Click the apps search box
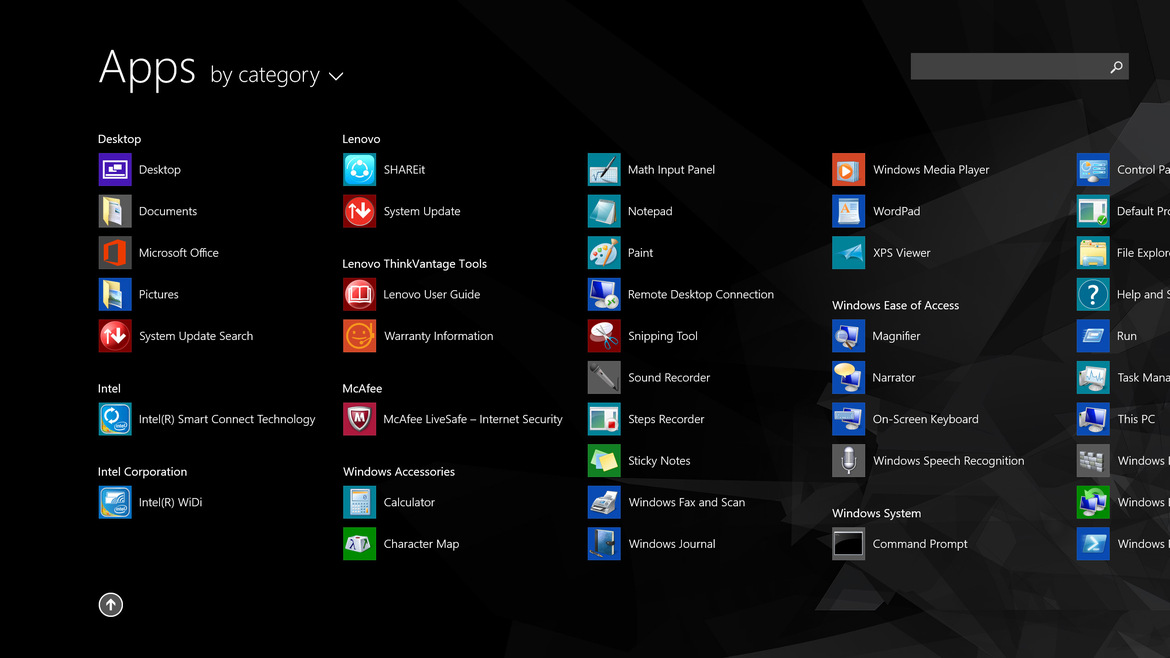 tap(1019, 66)
